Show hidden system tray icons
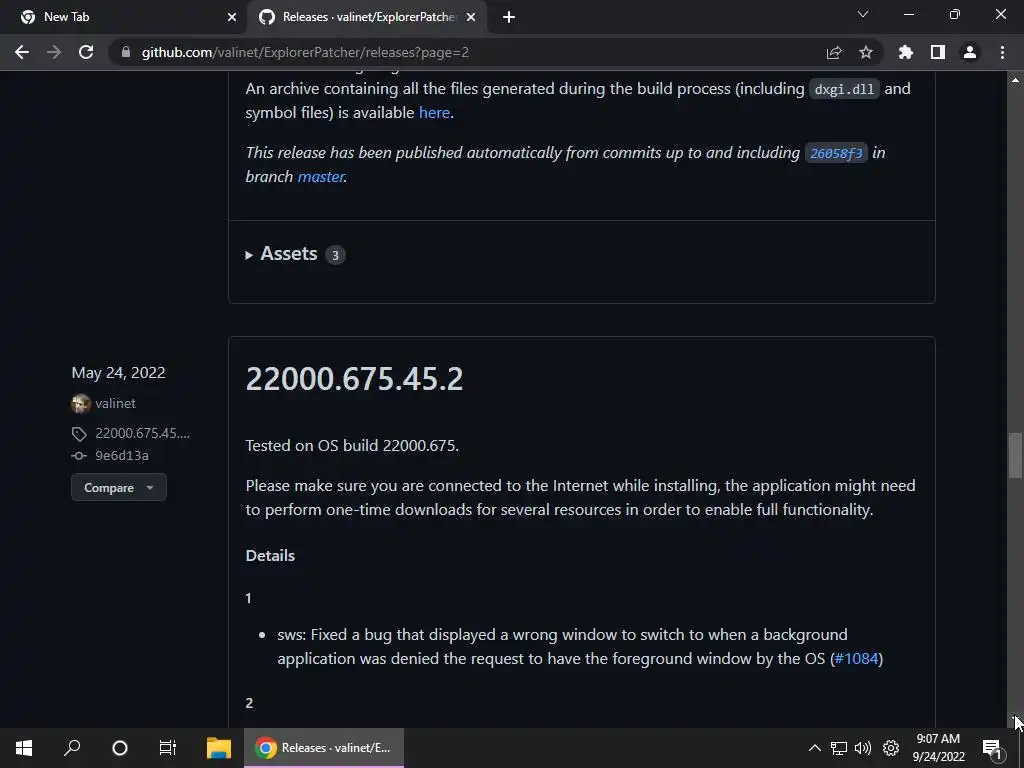This screenshot has width=1024, height=768. 814,748
